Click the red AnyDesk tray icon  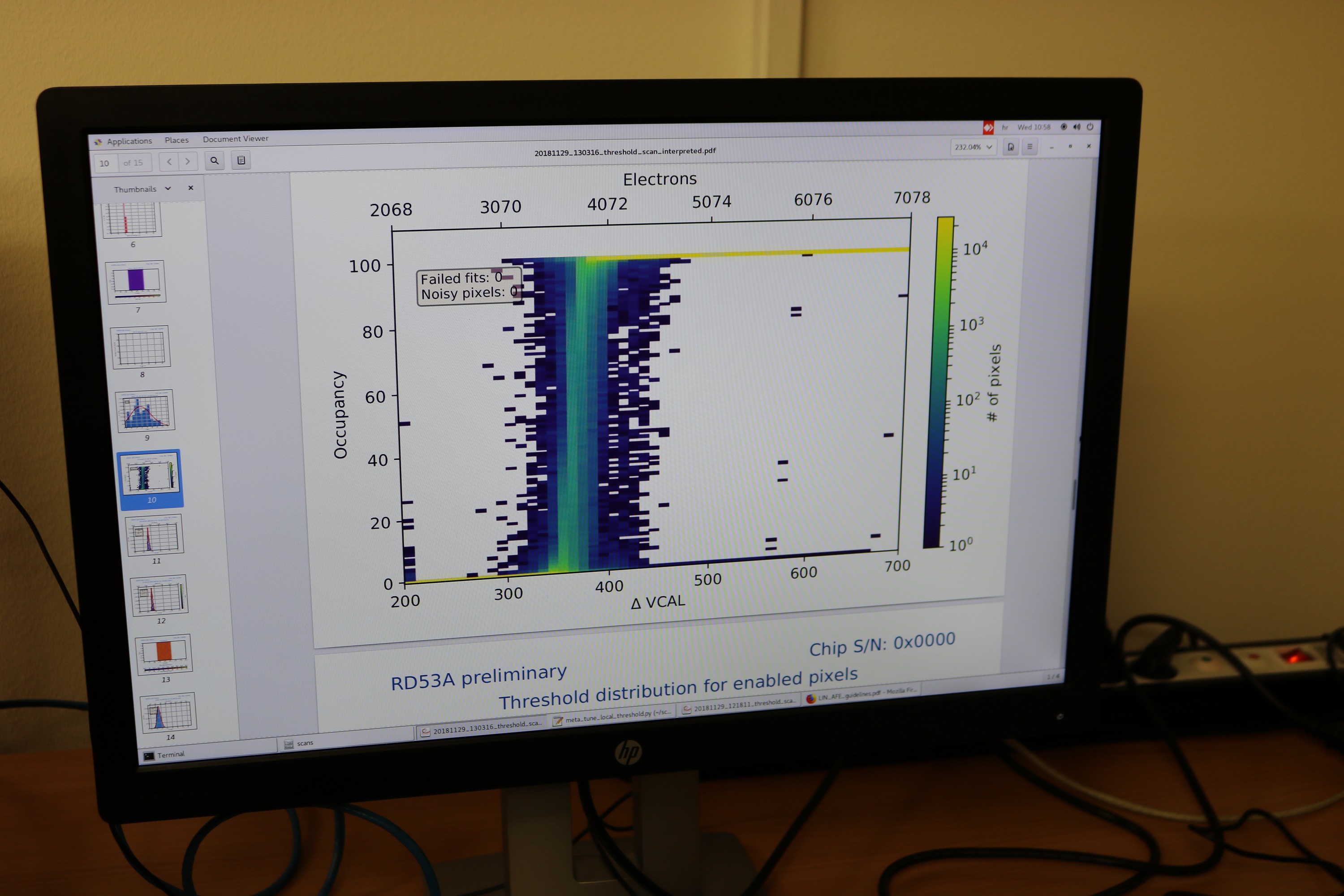(x=988, y=127)
